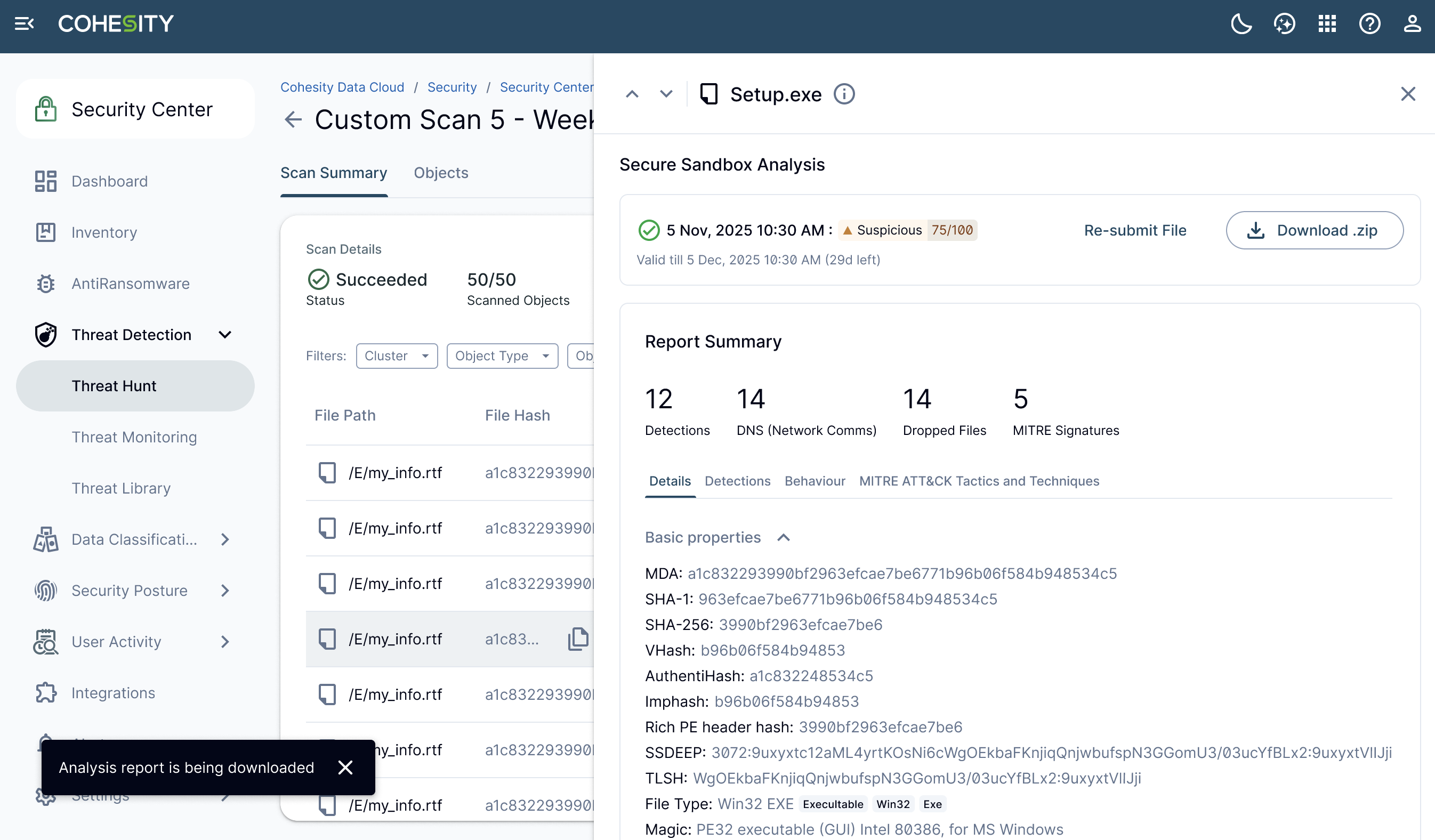Image resolution: width=1435 pixels, height=840 pixels.
Task: Switch to the Objects tab
Action: 441,173
